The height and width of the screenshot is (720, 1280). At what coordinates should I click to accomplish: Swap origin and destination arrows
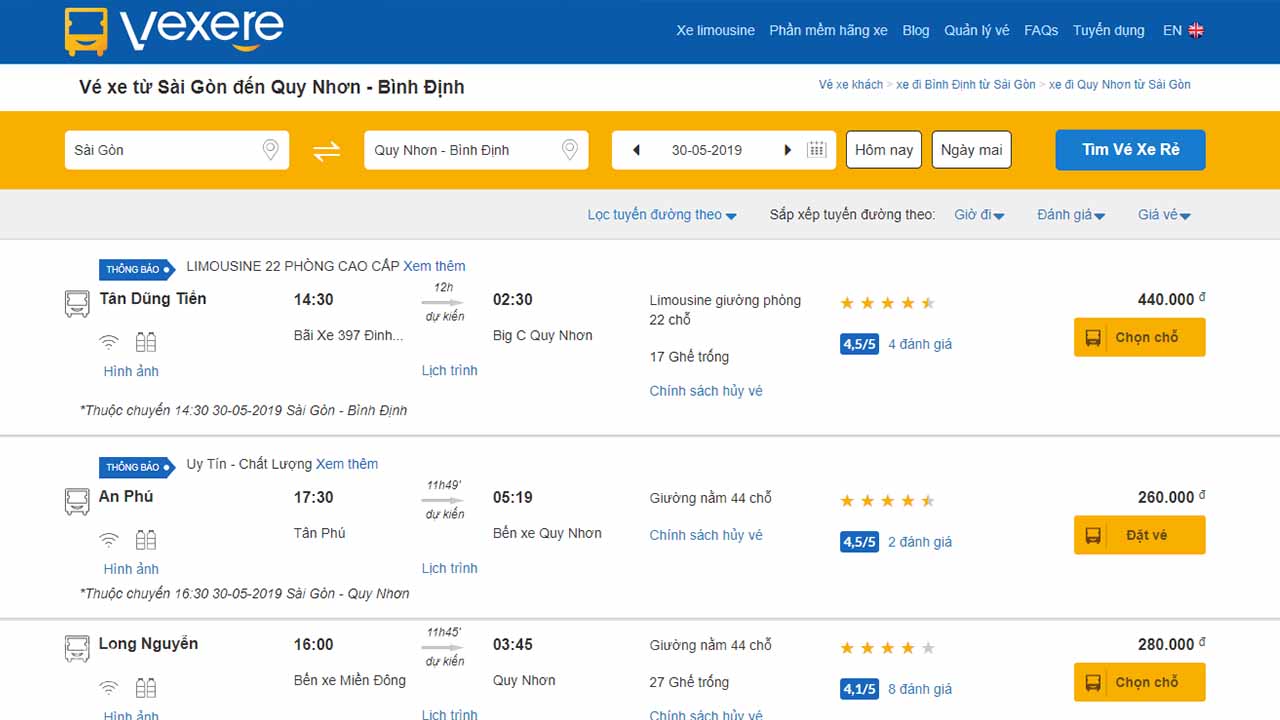click(x=327, y=151)
